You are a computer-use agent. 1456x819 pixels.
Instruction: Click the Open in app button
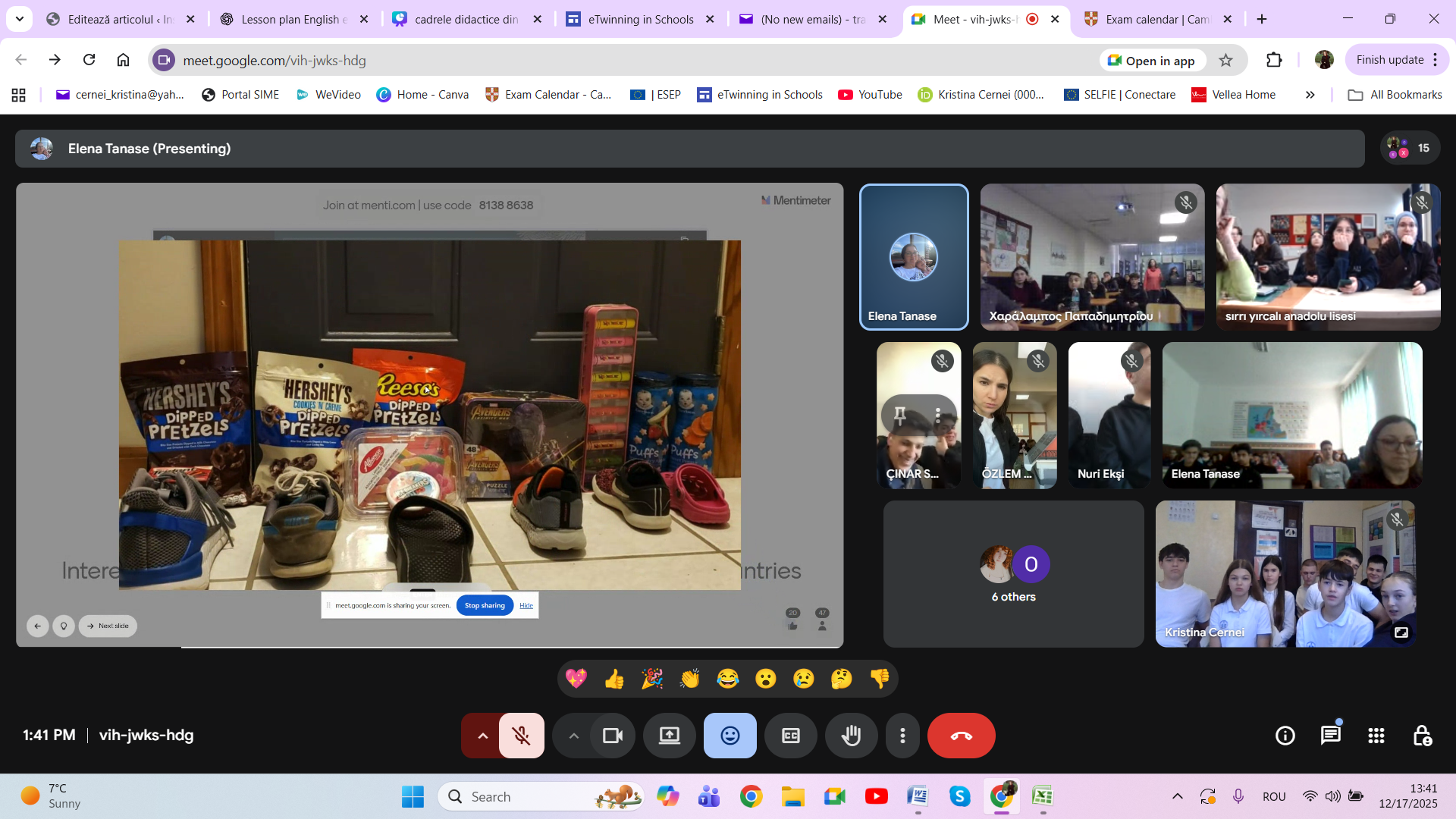(1151, 61)
